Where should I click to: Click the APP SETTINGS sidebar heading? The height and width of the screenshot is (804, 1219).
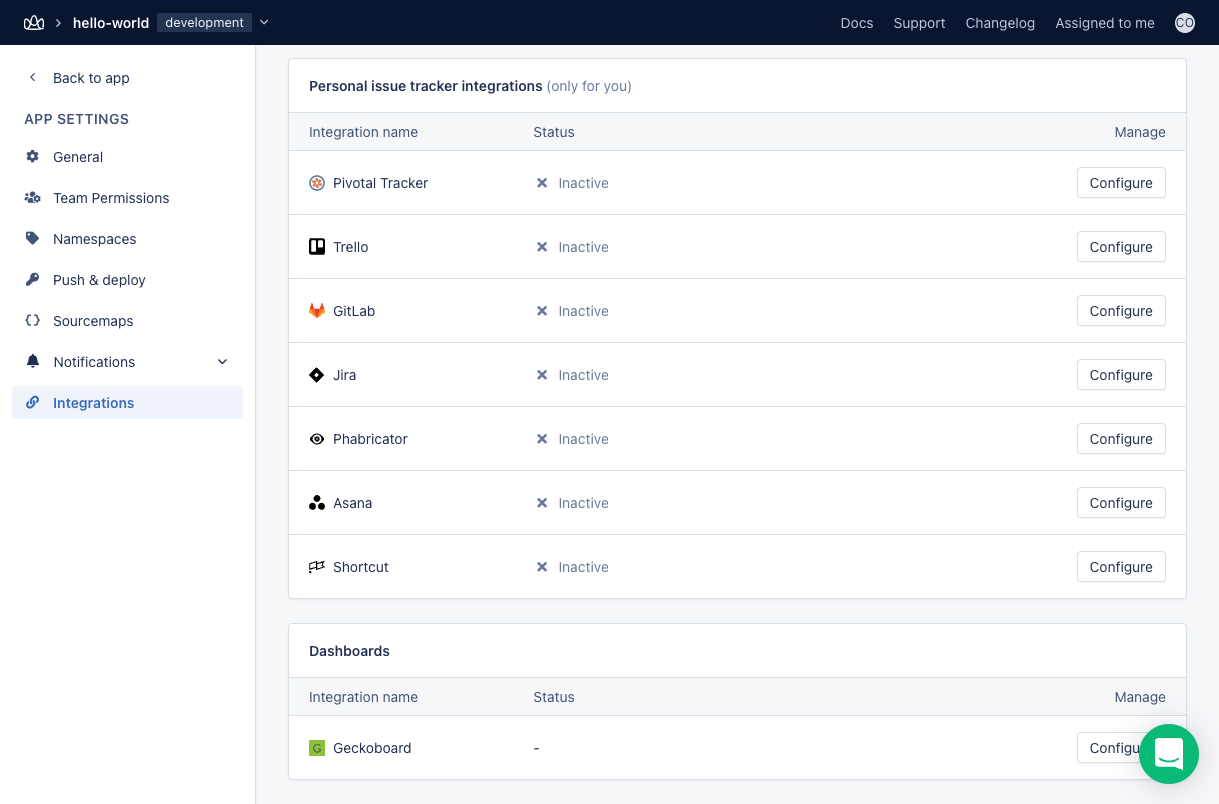pos(77,119)
